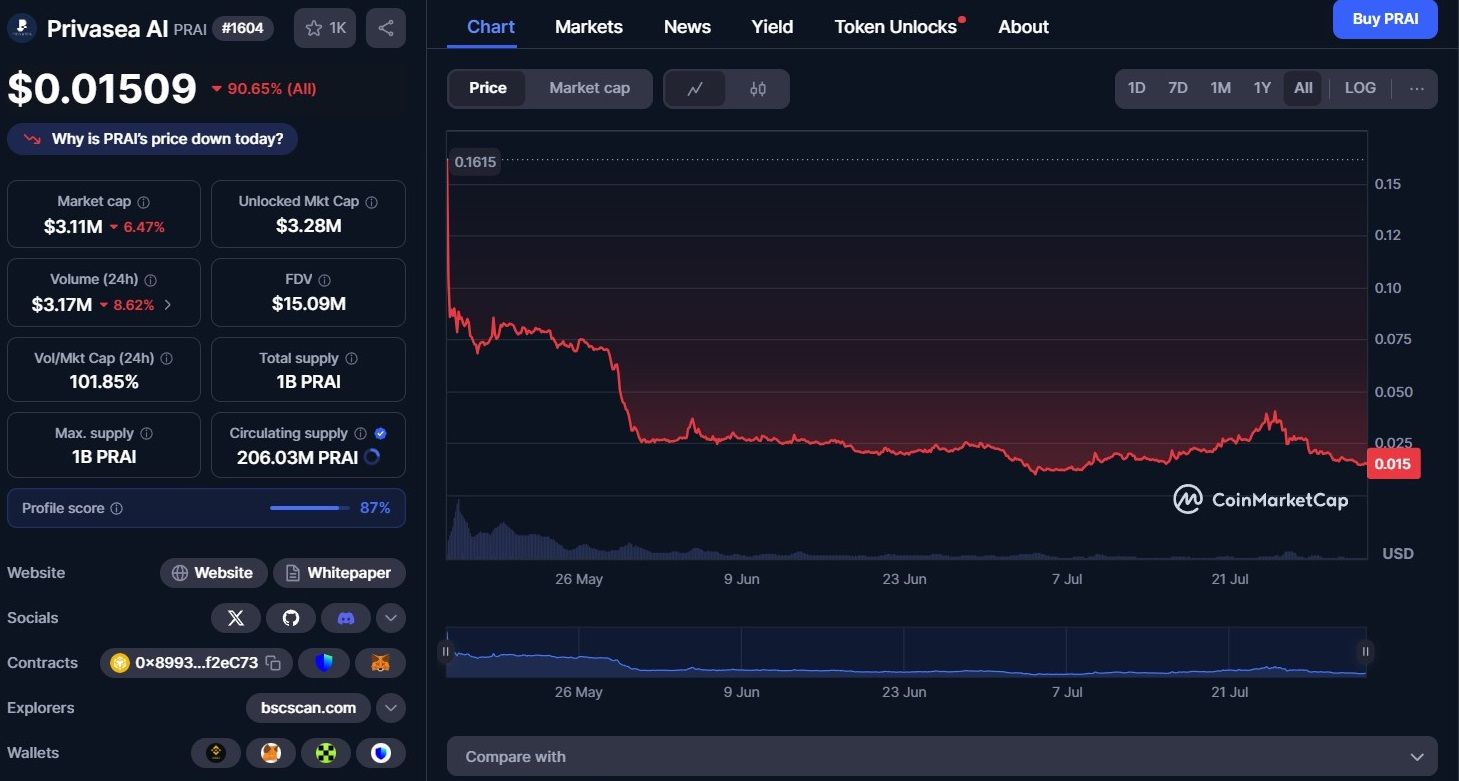
Task: Show FDV info icon
Action: click(x=324, y=280)
